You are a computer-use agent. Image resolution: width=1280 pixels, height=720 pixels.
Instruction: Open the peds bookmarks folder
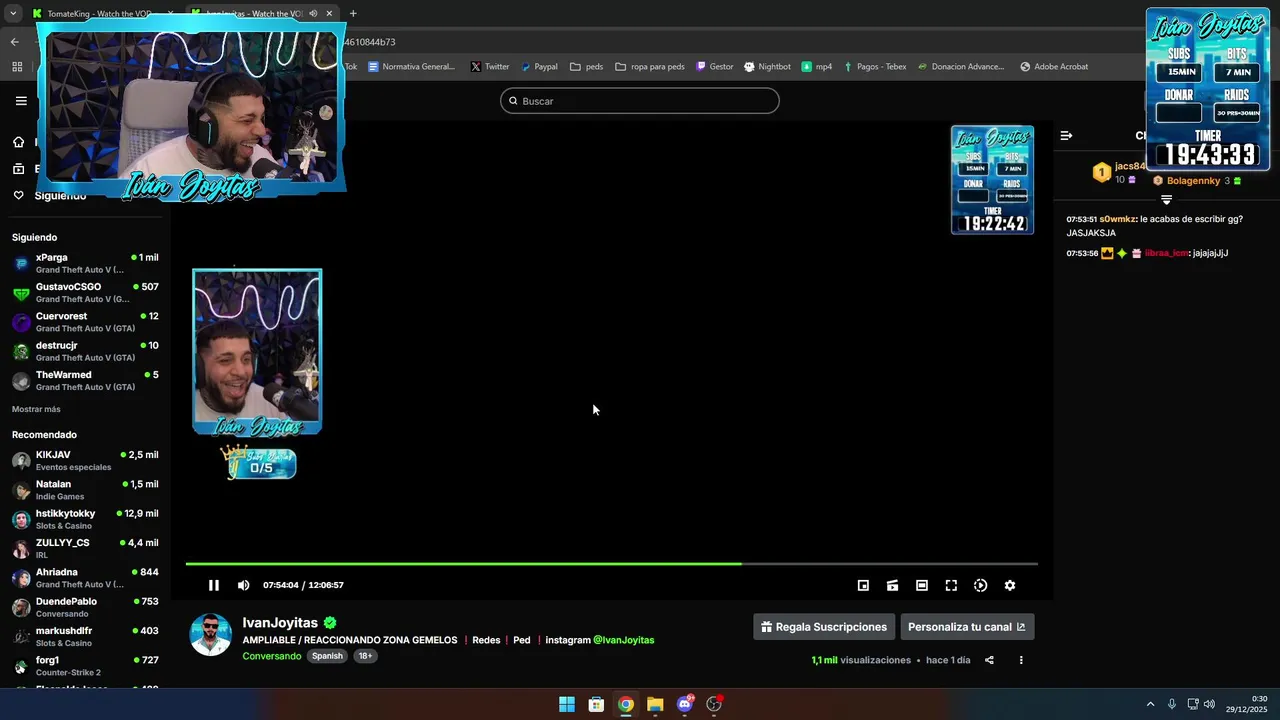[587, 67]
